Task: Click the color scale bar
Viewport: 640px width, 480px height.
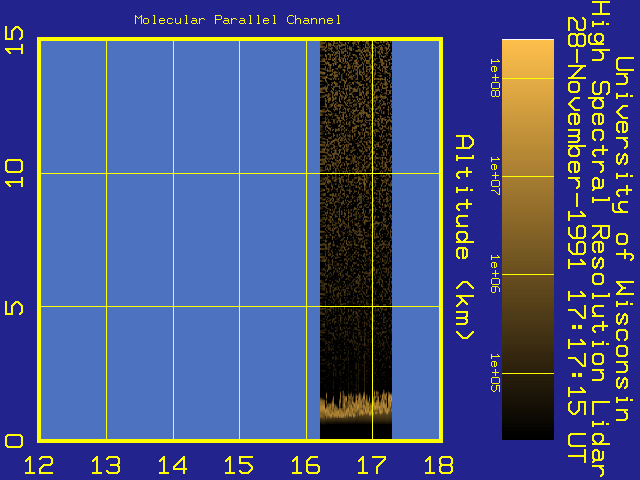Action: (x=528, y=240)
